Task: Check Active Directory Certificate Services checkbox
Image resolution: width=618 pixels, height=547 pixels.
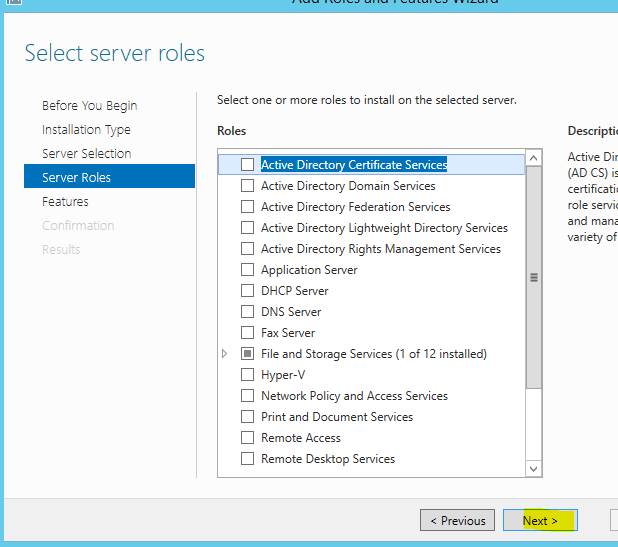Action: (247, 164)
